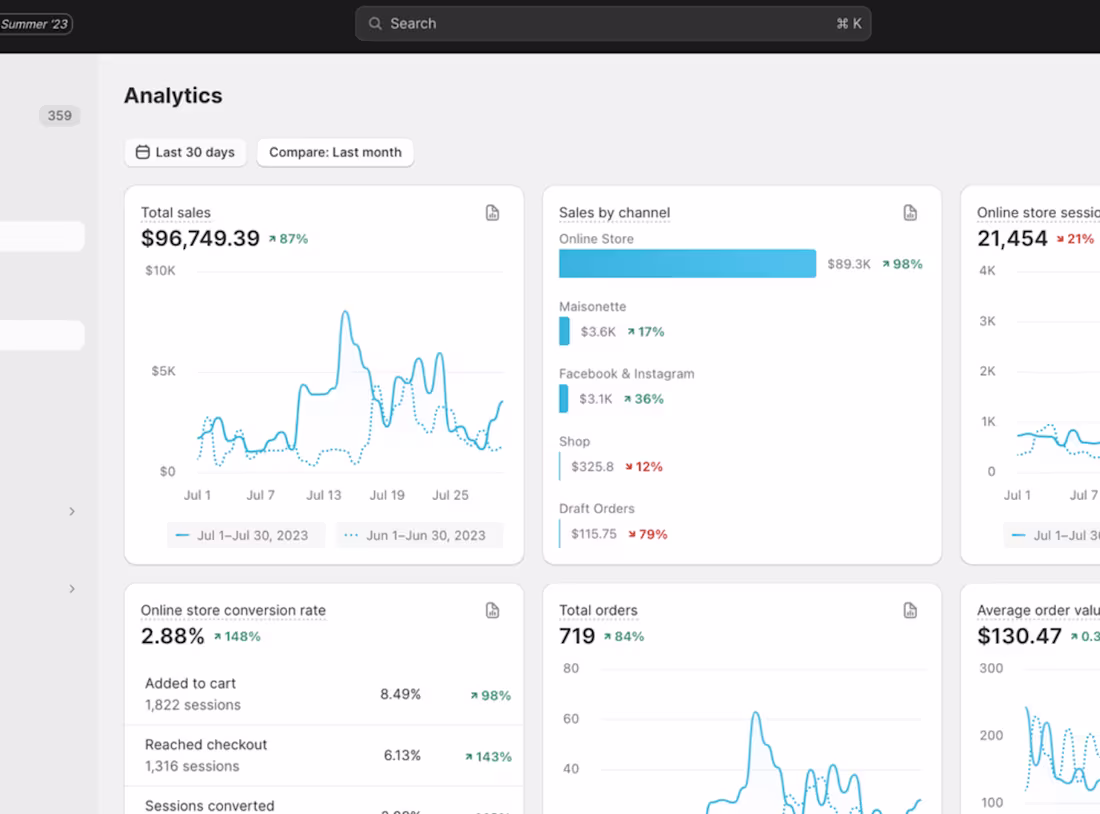Click the magnifier icon in the search bar
Viewport: 1100px width, 814px height.
click(375, 24)
